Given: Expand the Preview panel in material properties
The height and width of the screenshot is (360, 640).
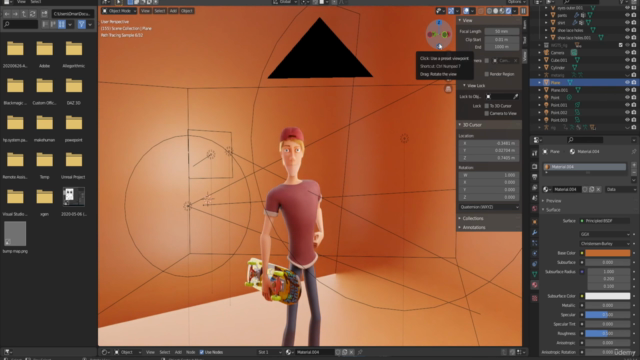Looking at the screenshot, I should tap(553, 201).
